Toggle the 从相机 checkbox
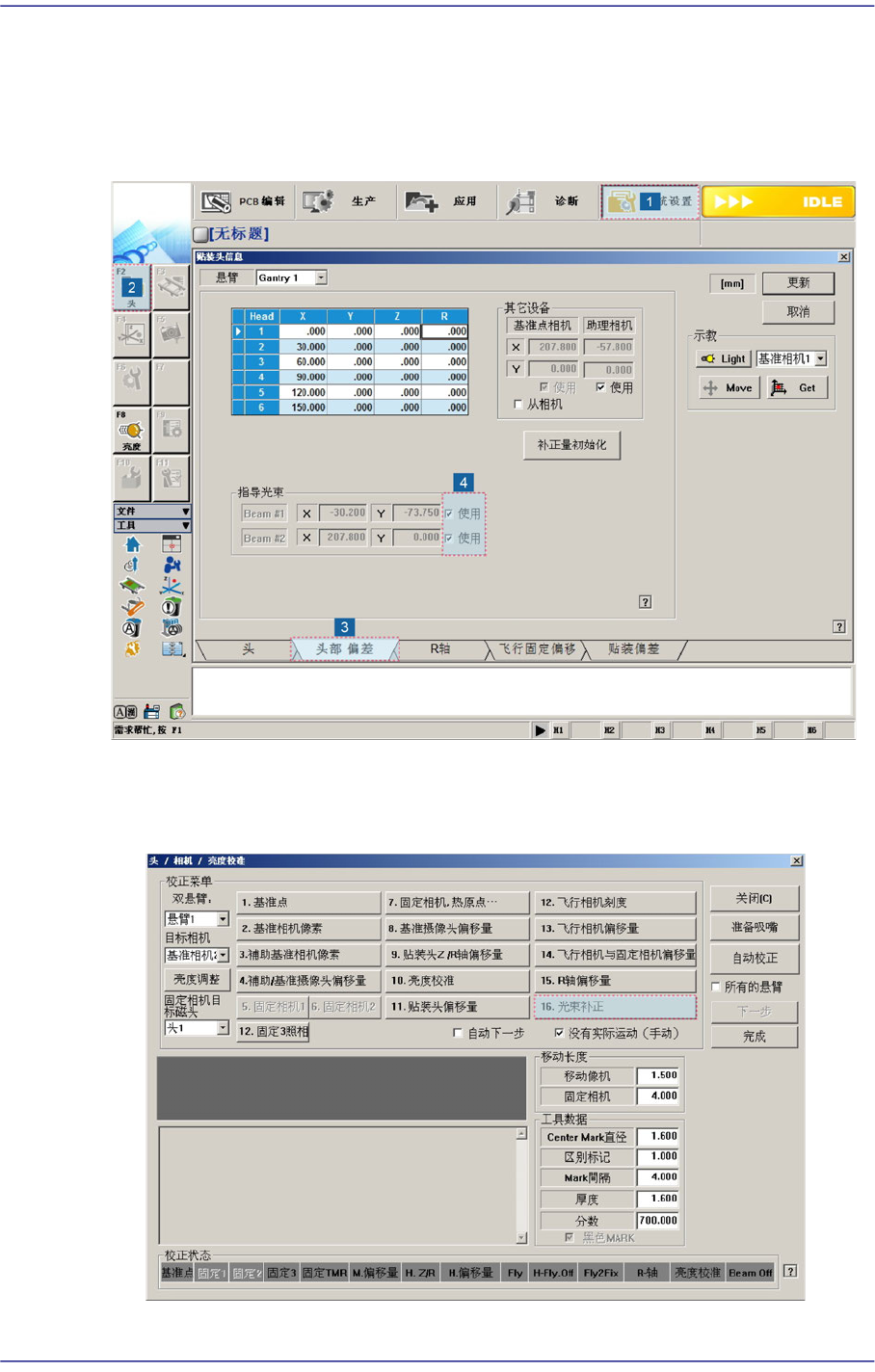Screen dimensions: 875x1372 [518, 405]
